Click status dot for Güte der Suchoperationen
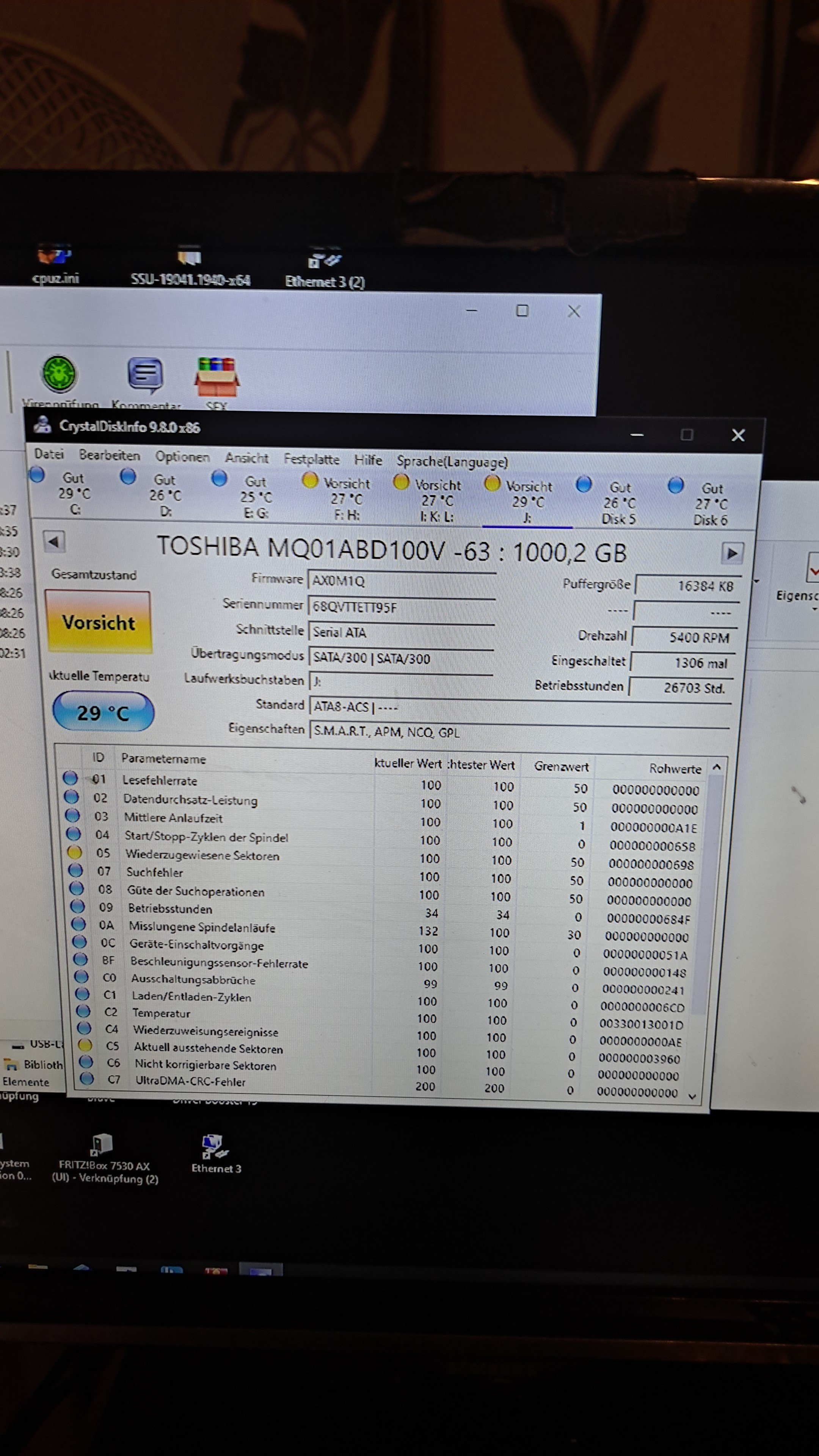 pos(76,888)
